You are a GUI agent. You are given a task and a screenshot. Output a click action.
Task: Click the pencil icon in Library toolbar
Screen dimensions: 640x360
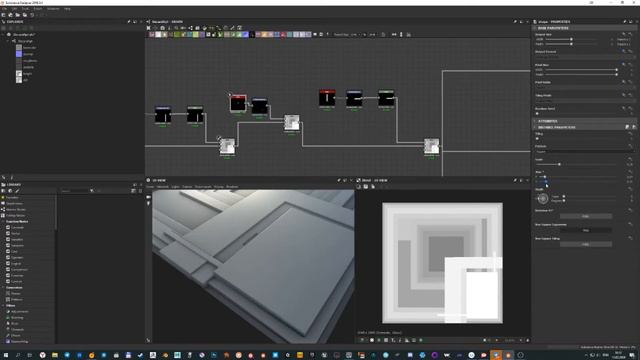[x=17, y=191]
